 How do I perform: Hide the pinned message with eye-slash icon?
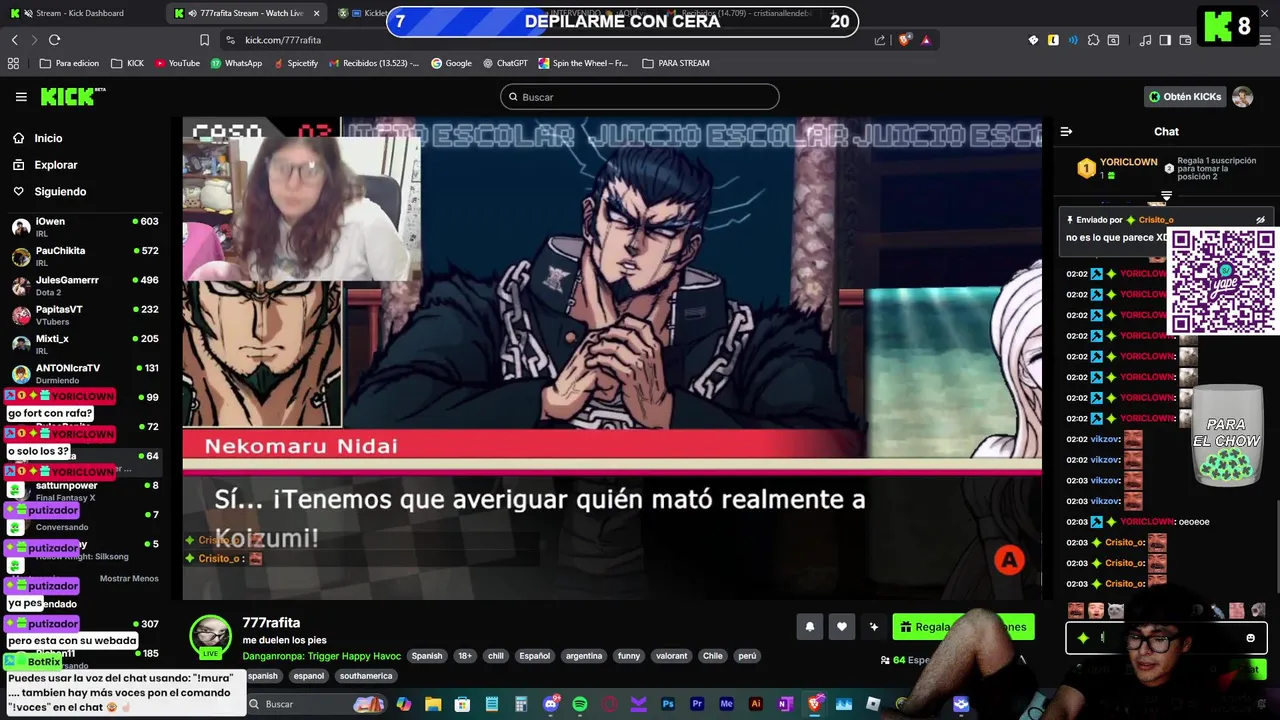click(1260, 220)
